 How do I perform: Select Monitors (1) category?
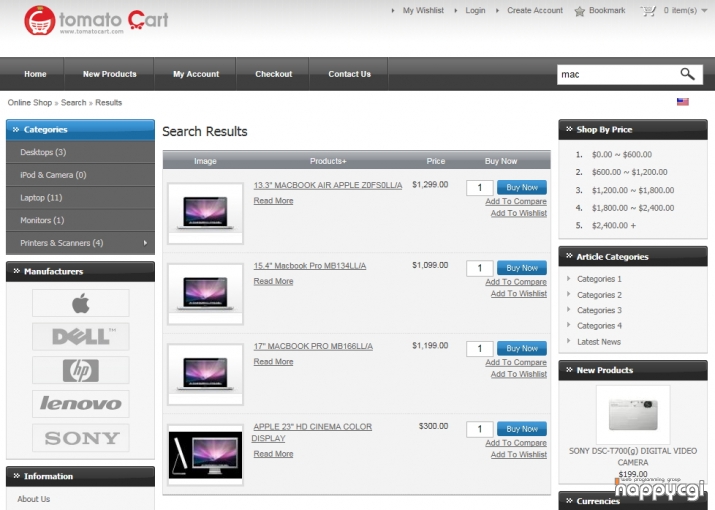(x=80, y=220)
